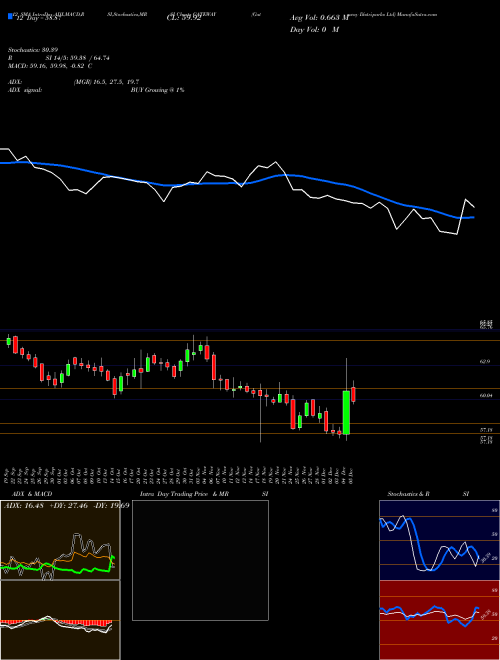Select the 'Day Vol: 0 M' text
This screenshot has width=500, height=660.
(314, 30)
